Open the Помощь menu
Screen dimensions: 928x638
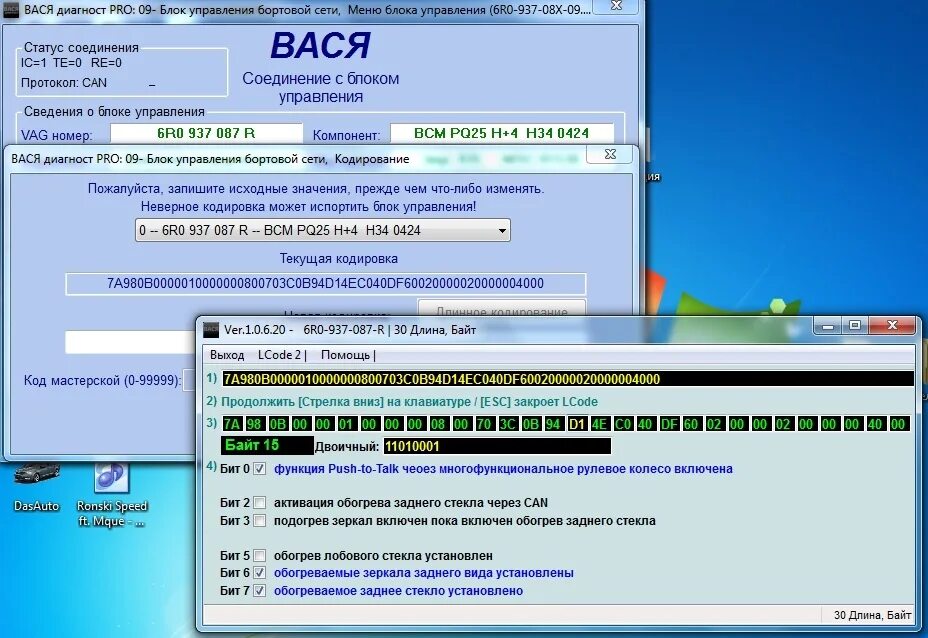click(348, 355)
